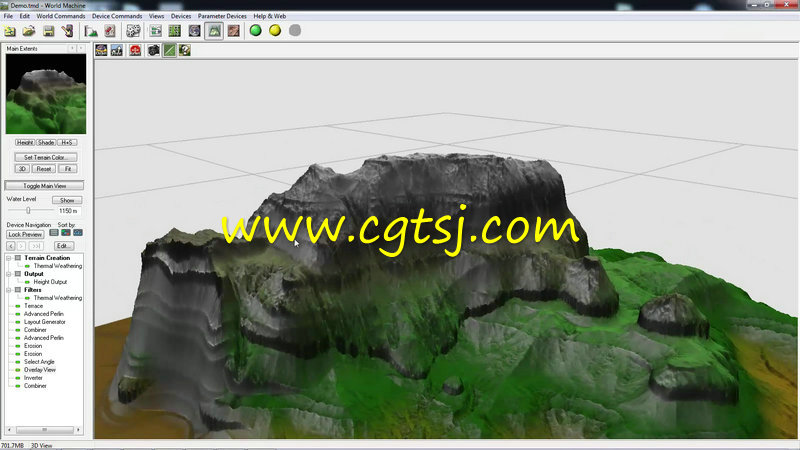Sort devices using the blue group icon

(78, 233)
